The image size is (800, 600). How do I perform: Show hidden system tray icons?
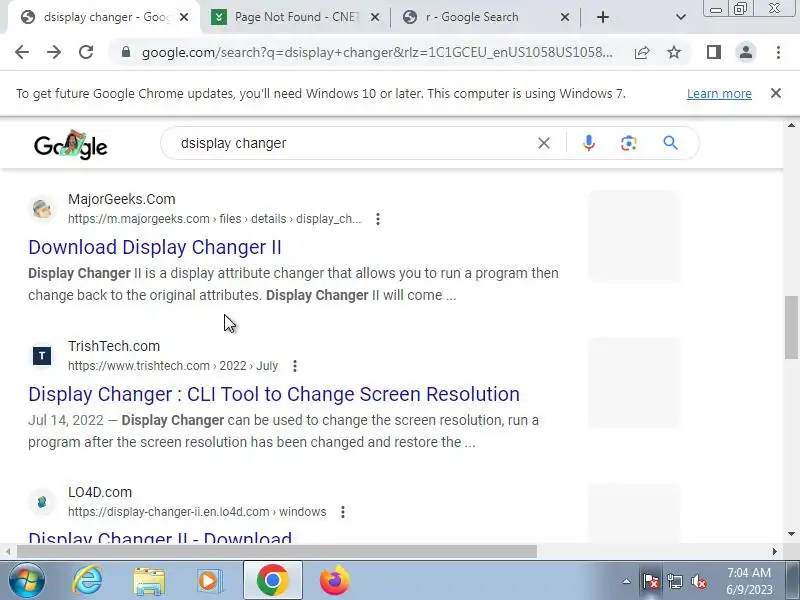[x=626, y=581]
